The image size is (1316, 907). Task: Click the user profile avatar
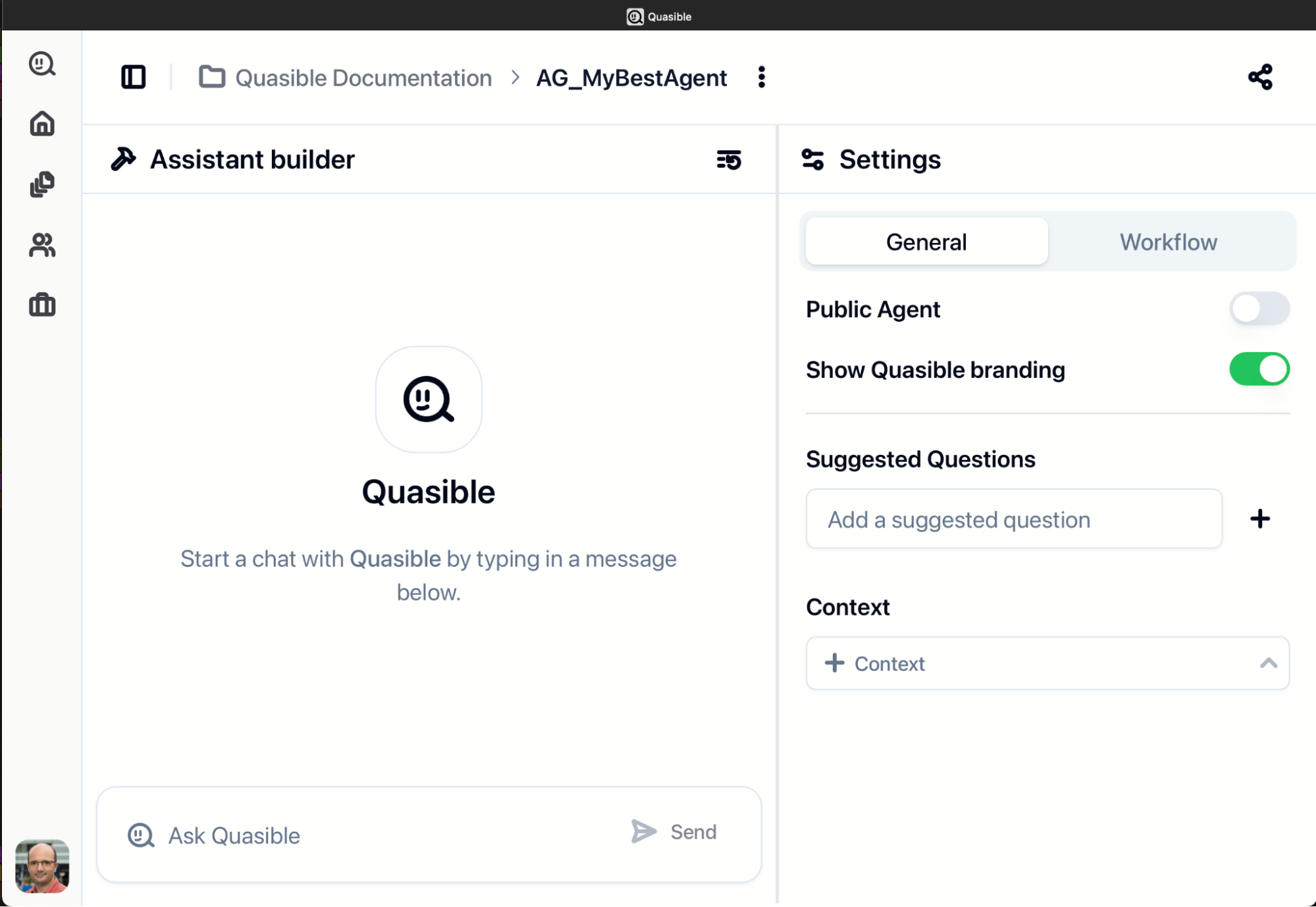pyautogui.click(x=42, y=866)
